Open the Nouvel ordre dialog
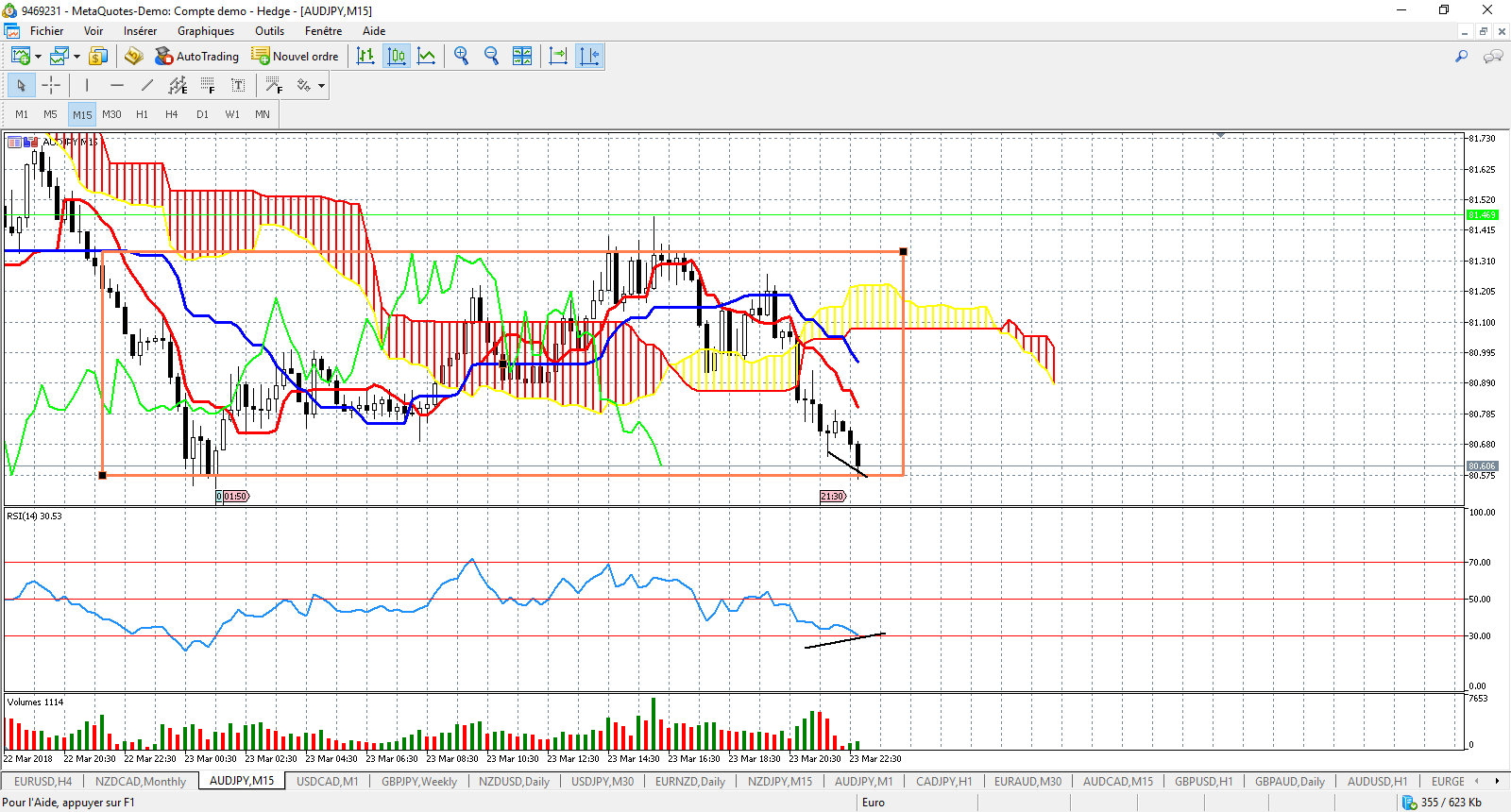Viewport: 1511px width, 812px height. (x=295, y=57)
